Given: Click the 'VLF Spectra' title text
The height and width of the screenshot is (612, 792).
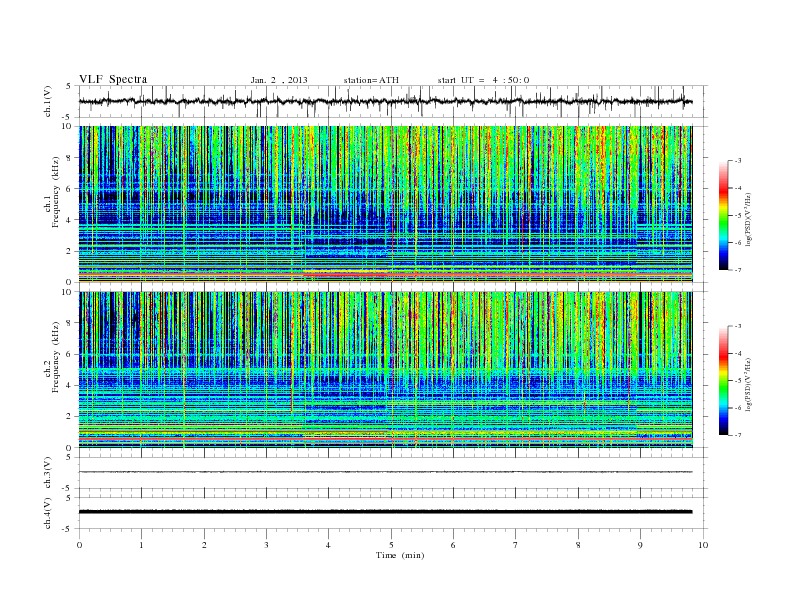Looking at the screenshot, I should pos(113,79).
